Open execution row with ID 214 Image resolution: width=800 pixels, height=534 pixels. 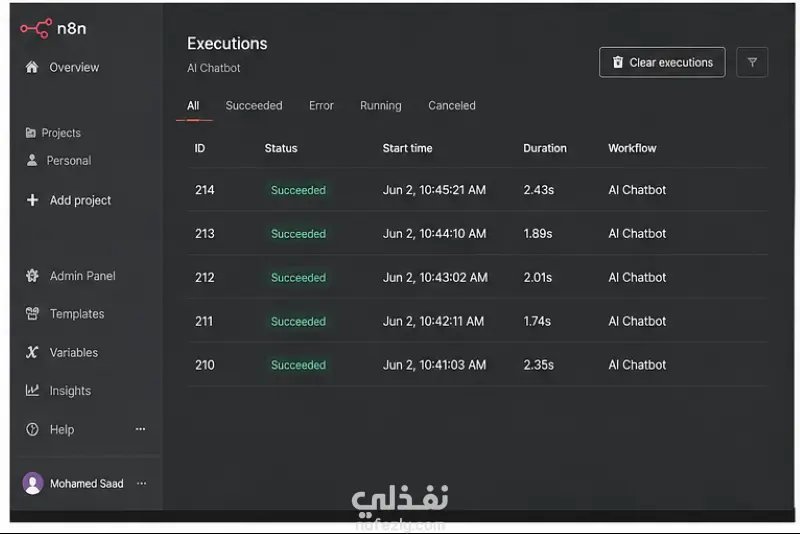coord(478,190)
